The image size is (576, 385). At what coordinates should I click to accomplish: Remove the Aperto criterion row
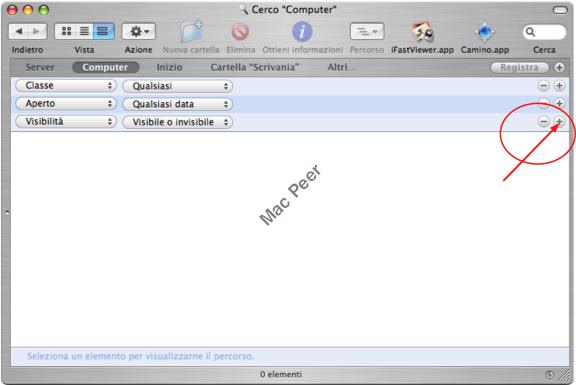[544, 103]
